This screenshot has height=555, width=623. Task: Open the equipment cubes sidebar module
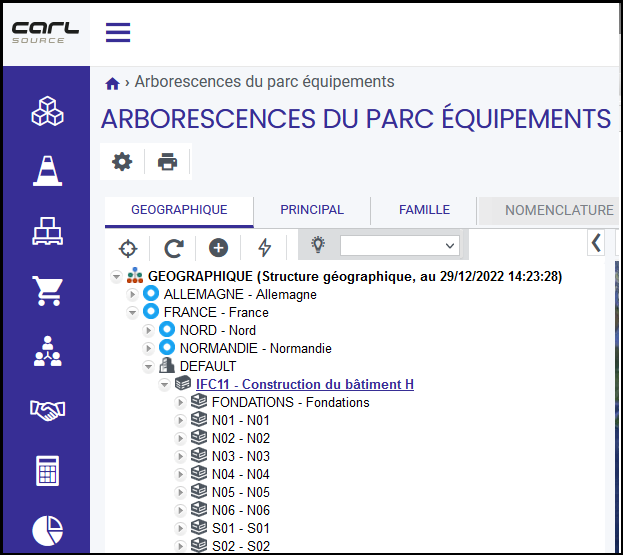click(47, 111)
